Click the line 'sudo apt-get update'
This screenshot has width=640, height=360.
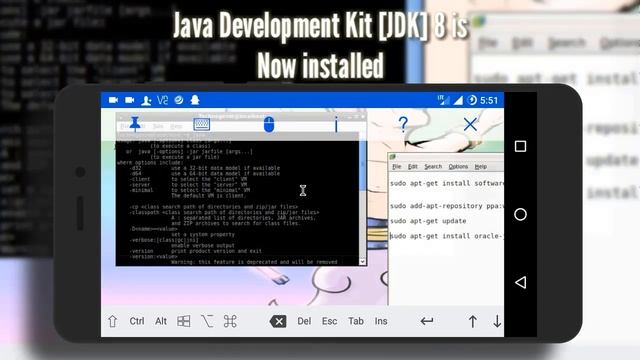pos(428,221)
